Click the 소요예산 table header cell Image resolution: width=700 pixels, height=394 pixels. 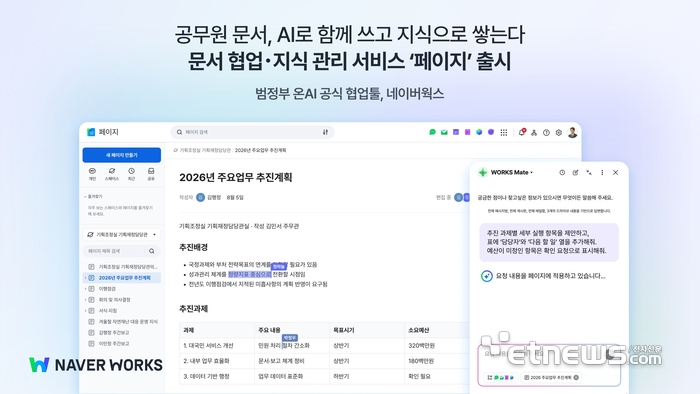pos(437,330)
